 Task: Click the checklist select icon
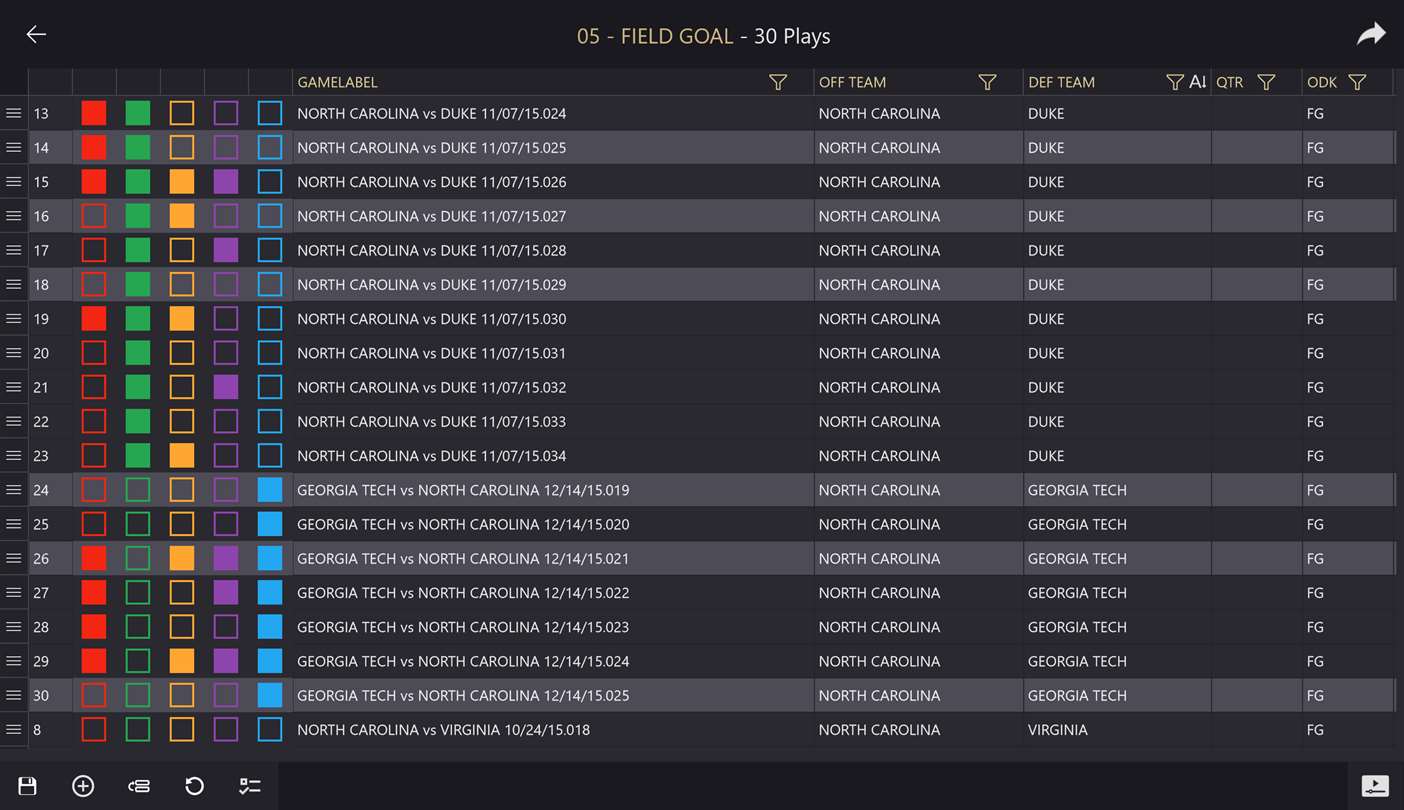(250, 786)
